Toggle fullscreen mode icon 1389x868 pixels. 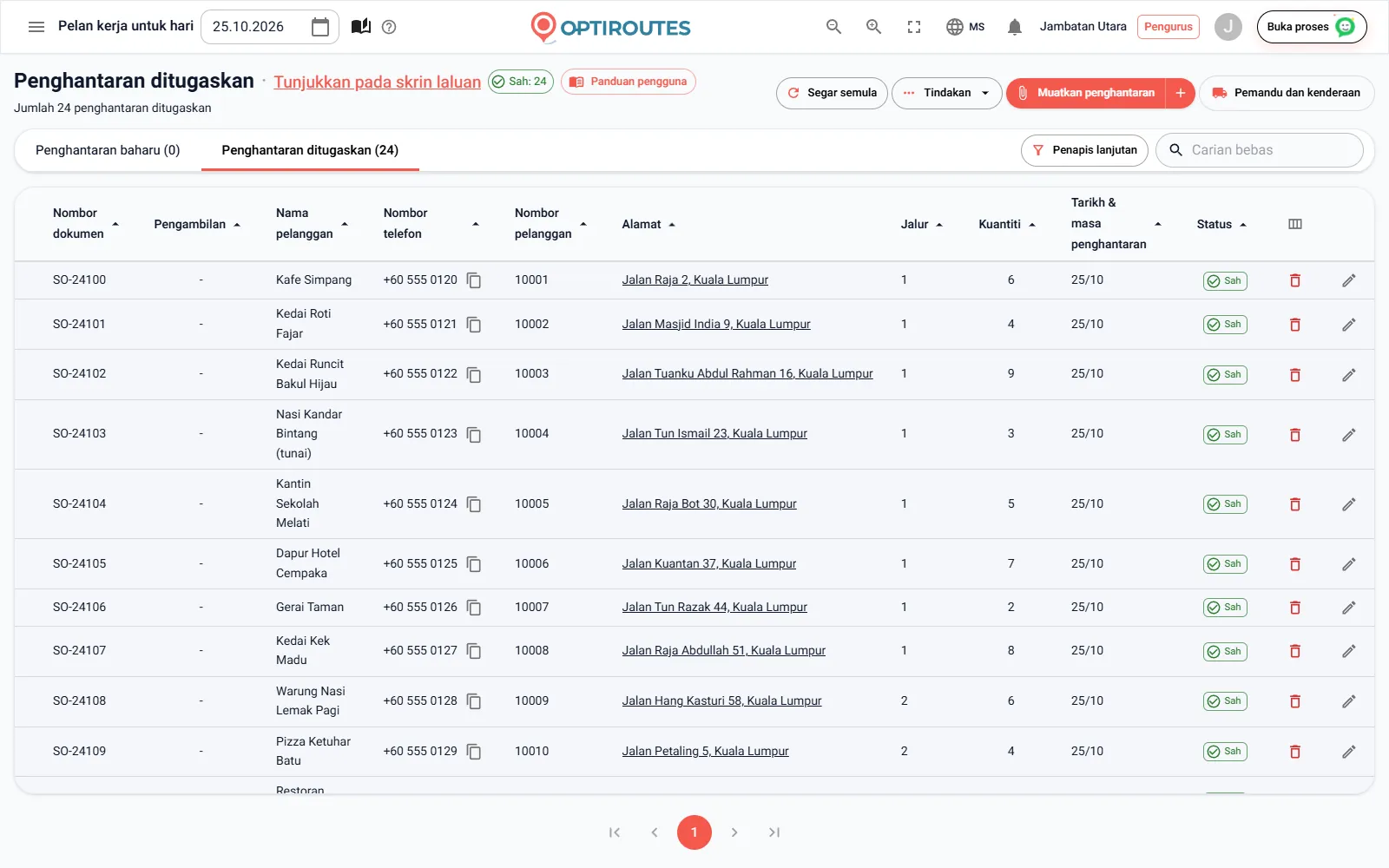[914, 27]
